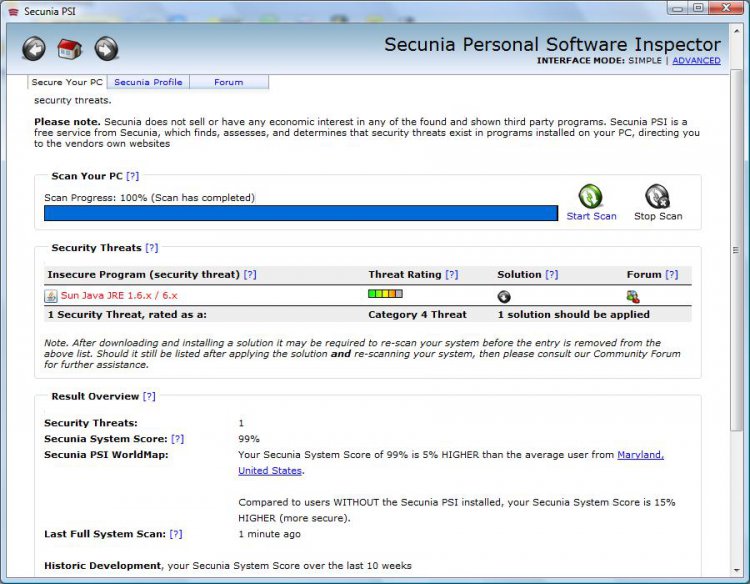Open help [?] beside Insecure Program column
The width and height of the screenshot is (750, 584).
pos(250,275)
